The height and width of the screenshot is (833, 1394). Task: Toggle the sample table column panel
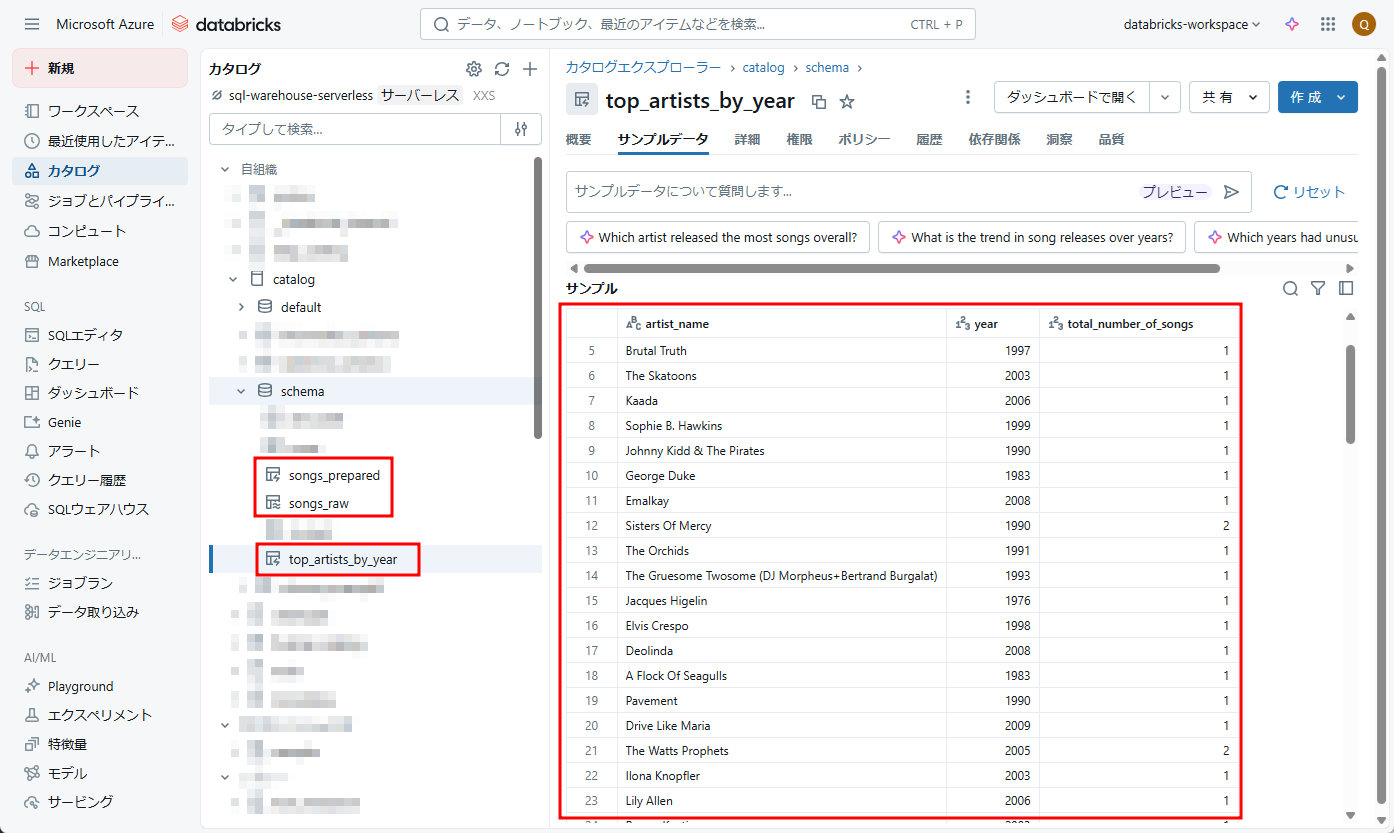(x=1346, y=289)
